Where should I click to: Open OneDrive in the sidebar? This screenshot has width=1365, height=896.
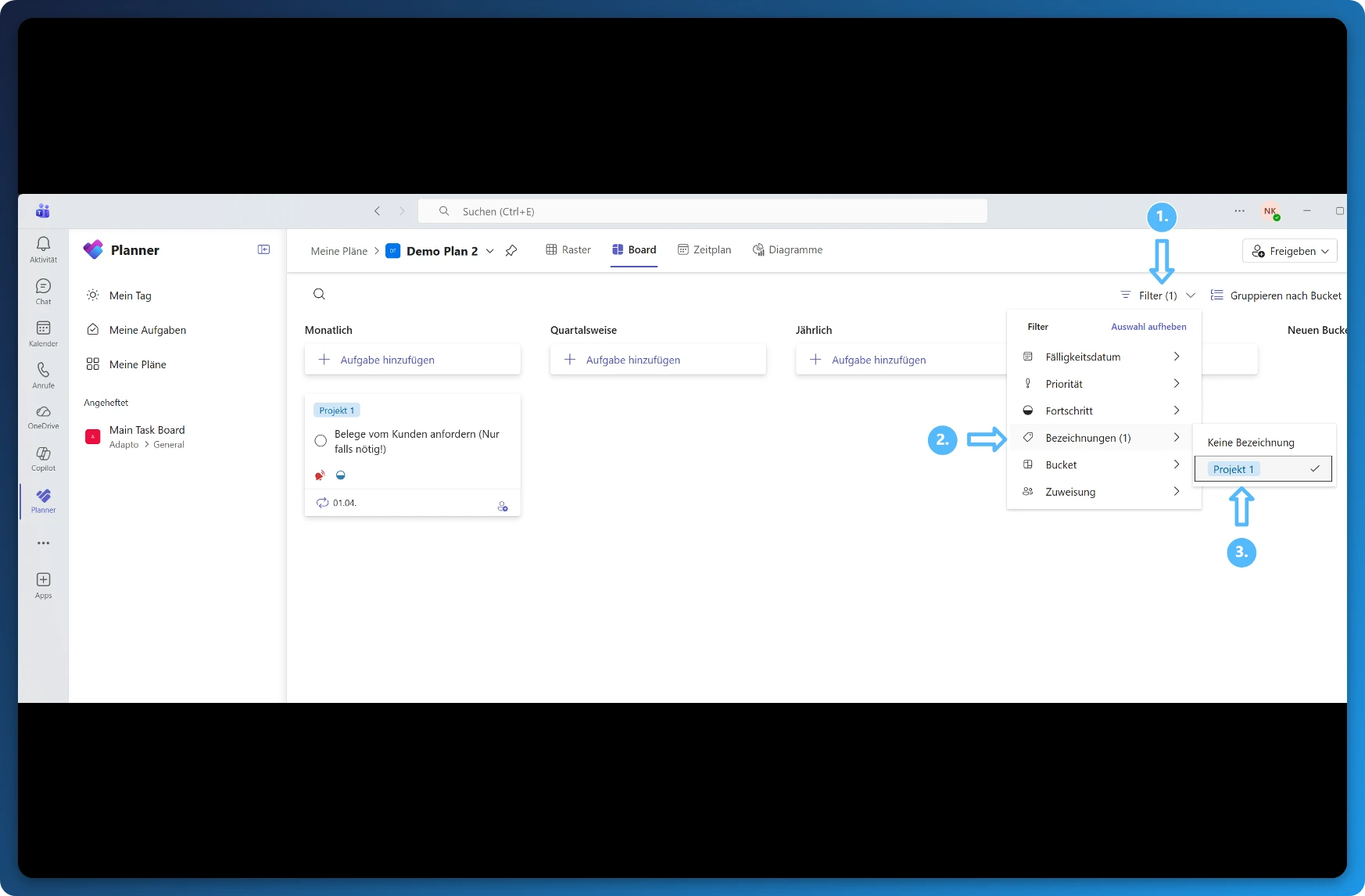[43, 417]
